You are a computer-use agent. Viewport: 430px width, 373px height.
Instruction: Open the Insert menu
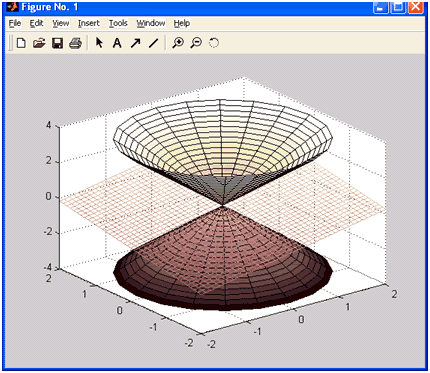89,23
